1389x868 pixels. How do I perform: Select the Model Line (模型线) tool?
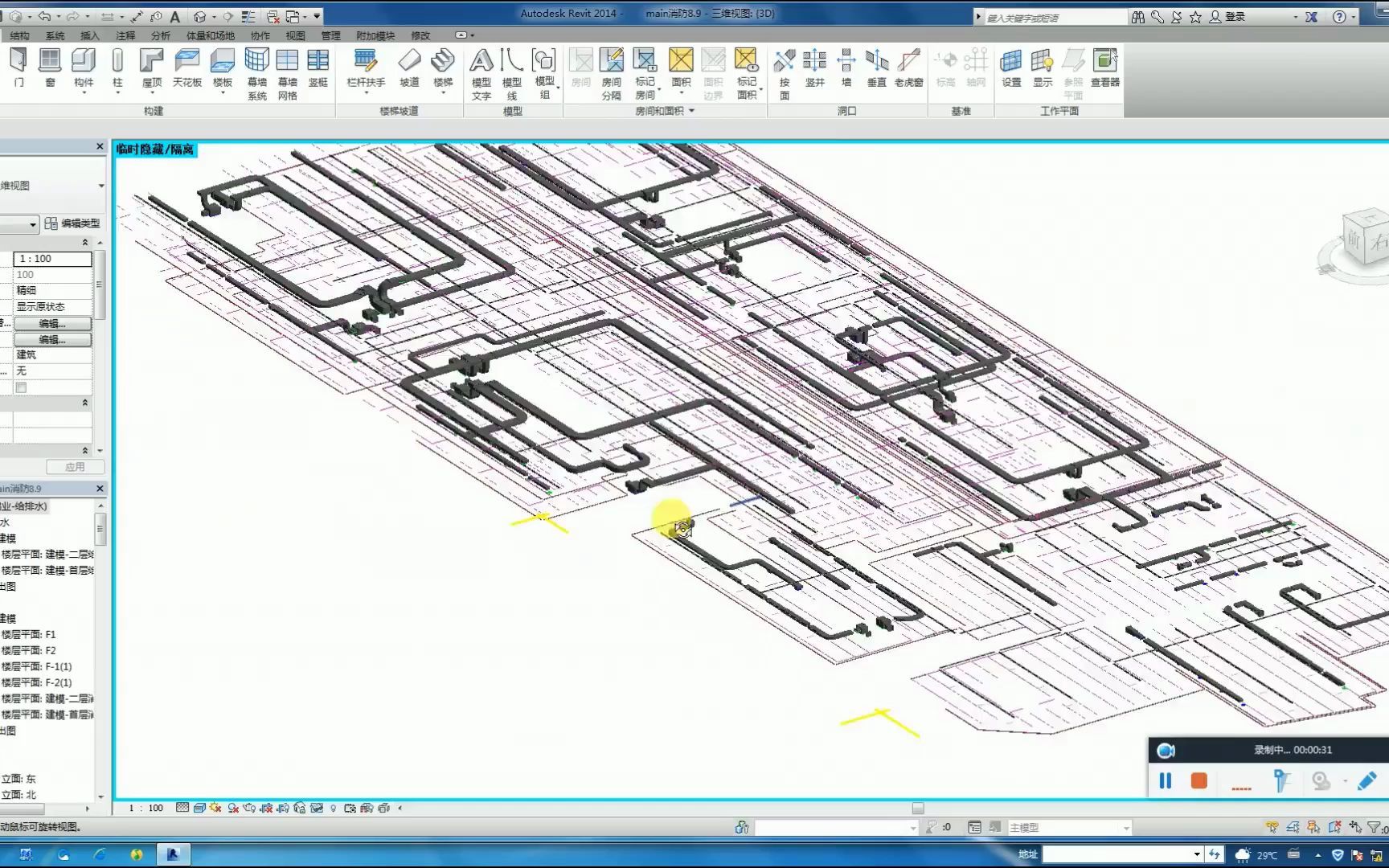pyautogui.click(x=512, y=73)
